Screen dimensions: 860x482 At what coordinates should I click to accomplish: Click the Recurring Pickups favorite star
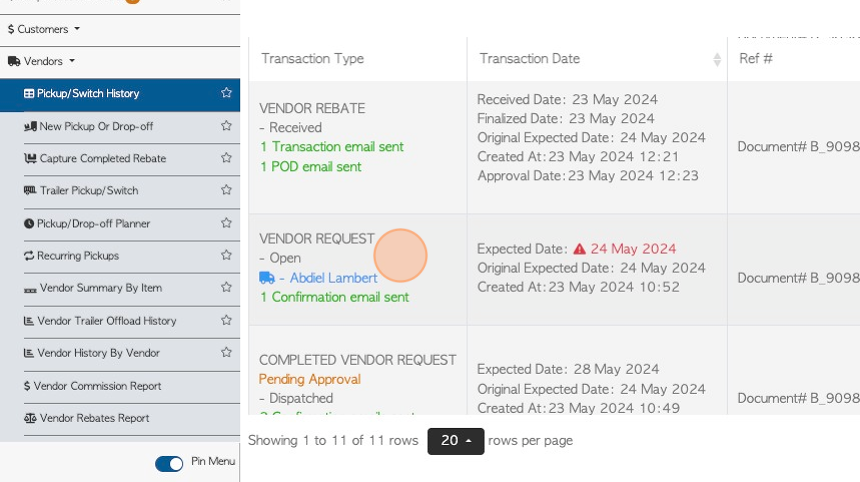(226, 255)
